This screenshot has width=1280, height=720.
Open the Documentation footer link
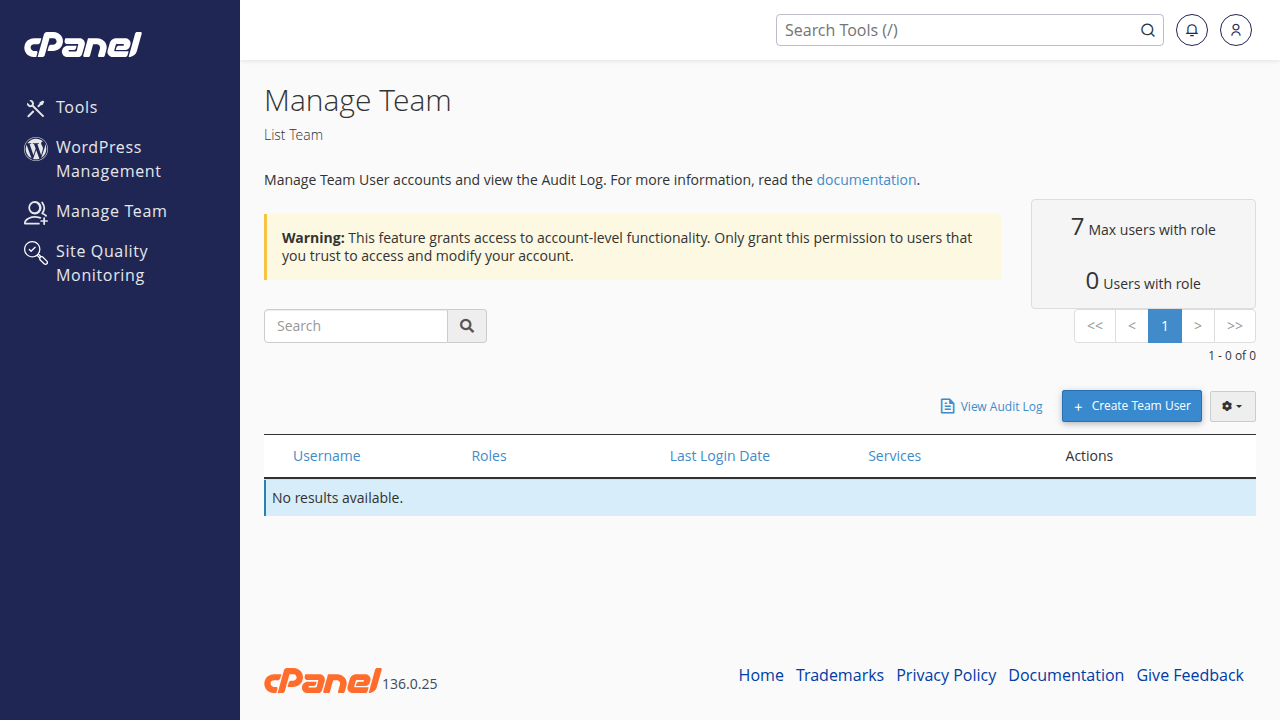click(1066, 675)
